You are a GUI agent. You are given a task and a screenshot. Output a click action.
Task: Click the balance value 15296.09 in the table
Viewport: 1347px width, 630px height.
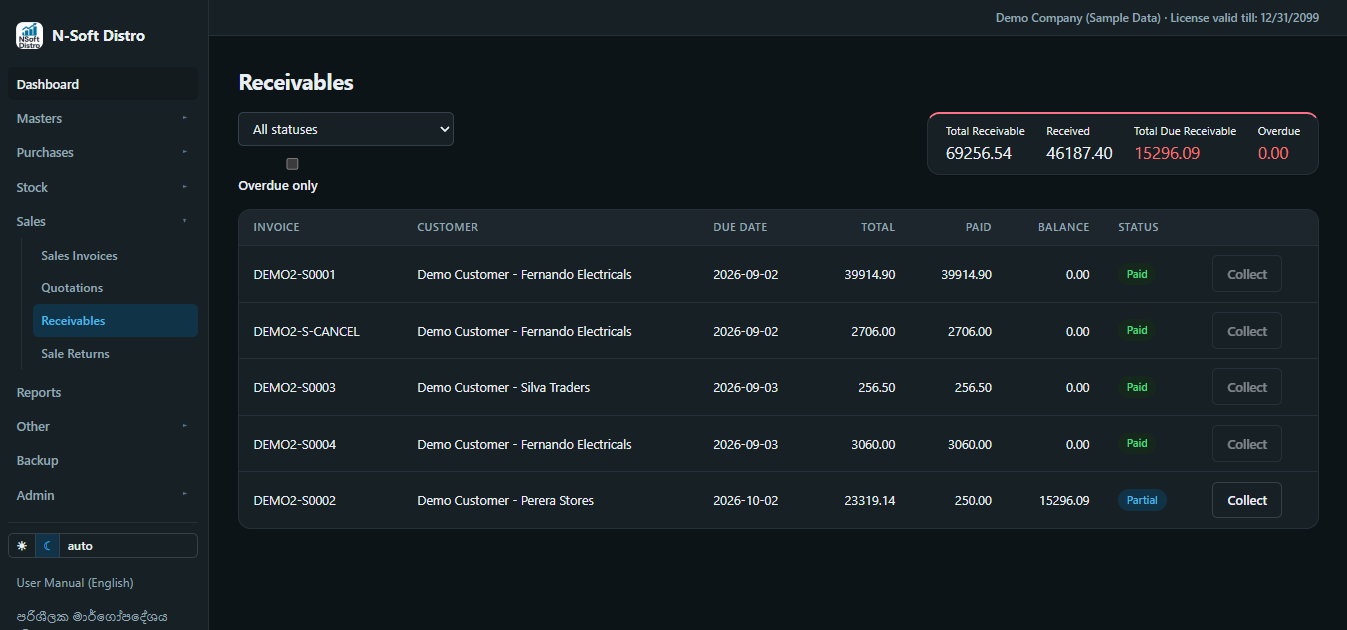pos(1064,500)
